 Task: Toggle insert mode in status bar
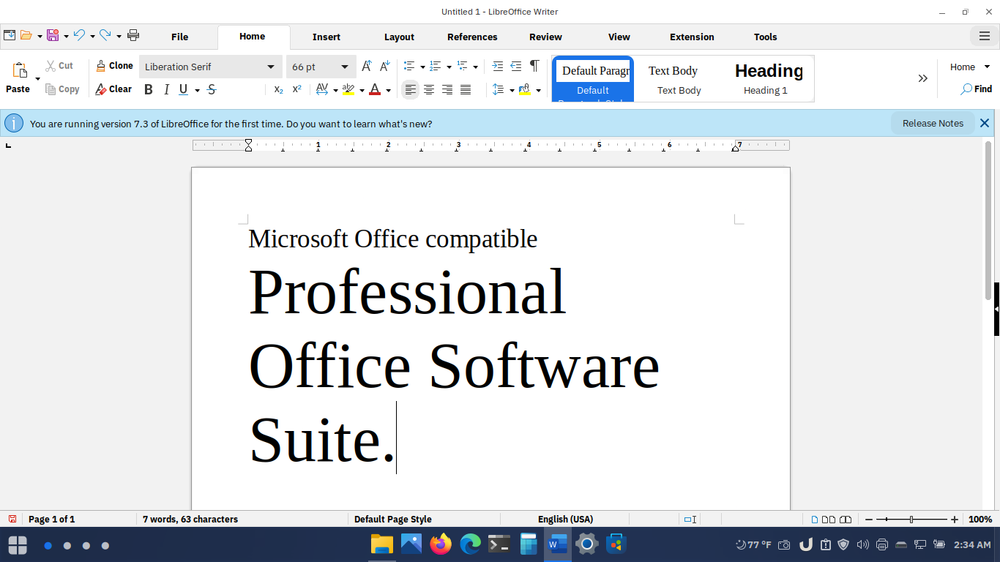tap(690, 519)
